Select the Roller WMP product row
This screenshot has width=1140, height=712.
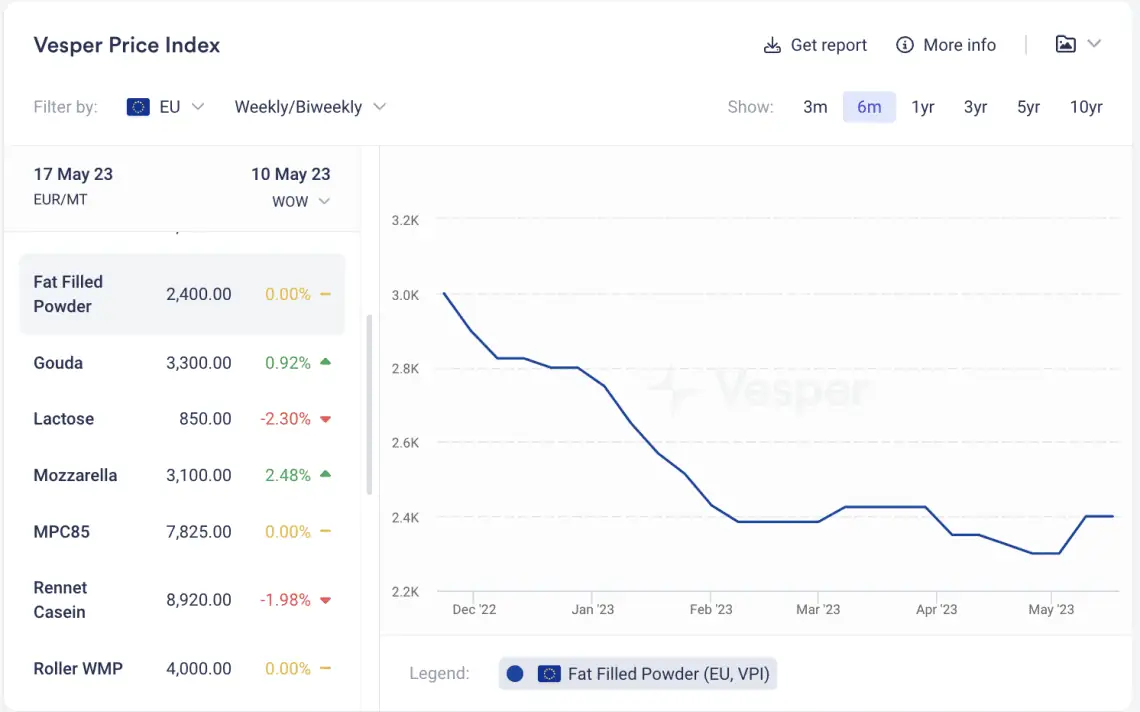pos(182,668)
